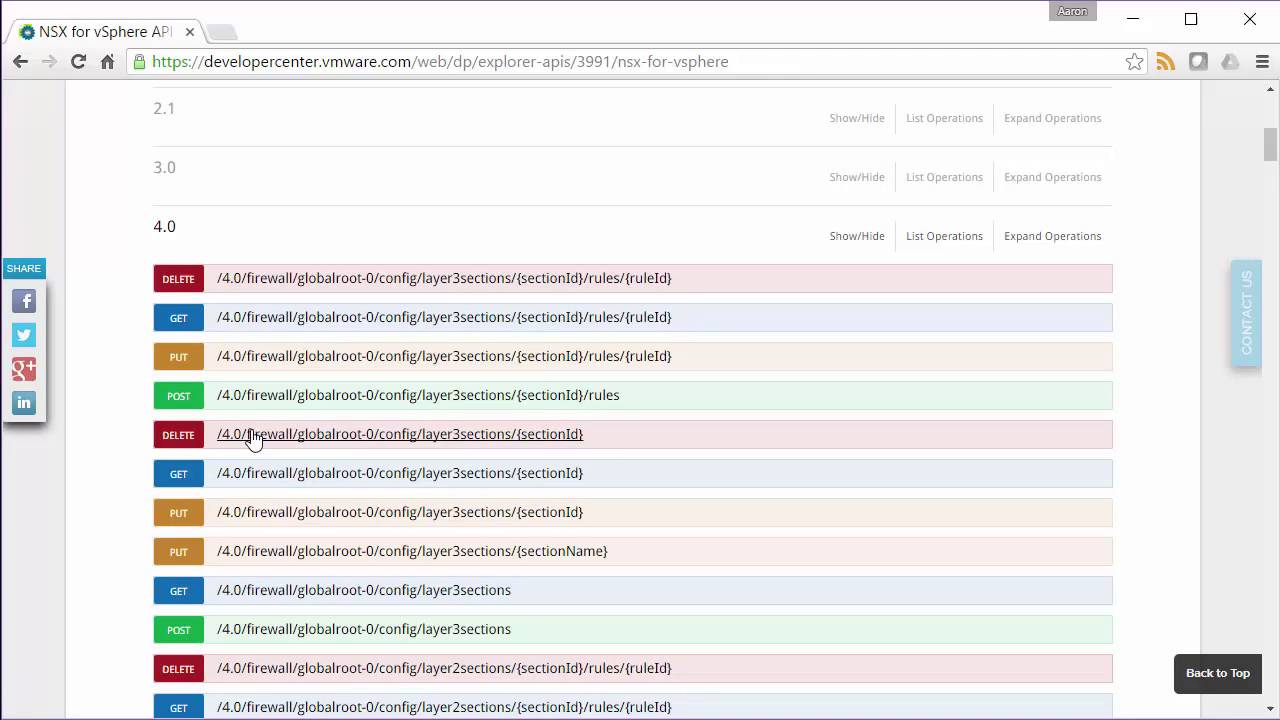Reload the page with refresh icon
This screenshot has height=720, width=1280.
(78, 62)
